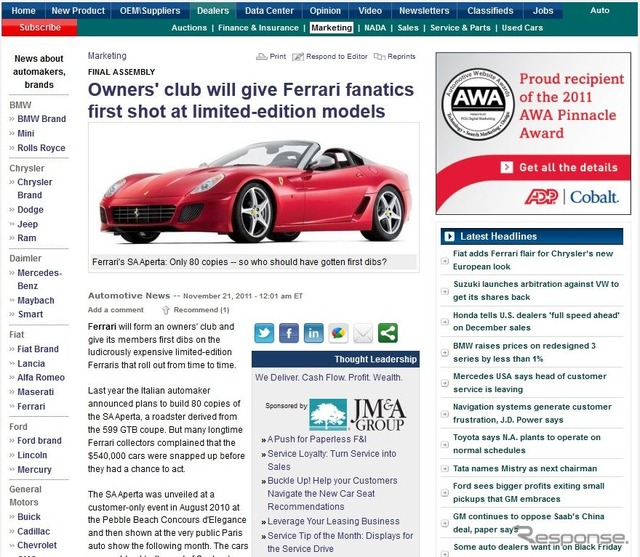The width and height of the screenshot is (640, 557).
Task: Open the Maserati sidebar link
Action: coord(36,392)
